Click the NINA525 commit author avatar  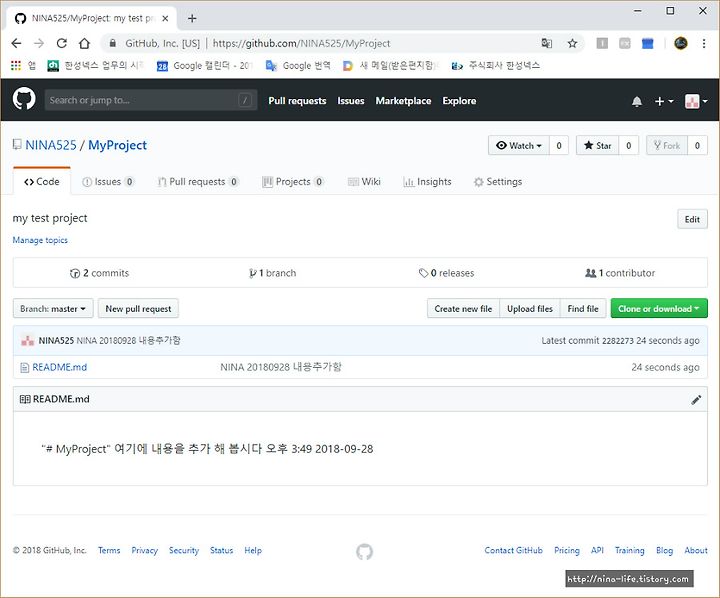(28, 340)
